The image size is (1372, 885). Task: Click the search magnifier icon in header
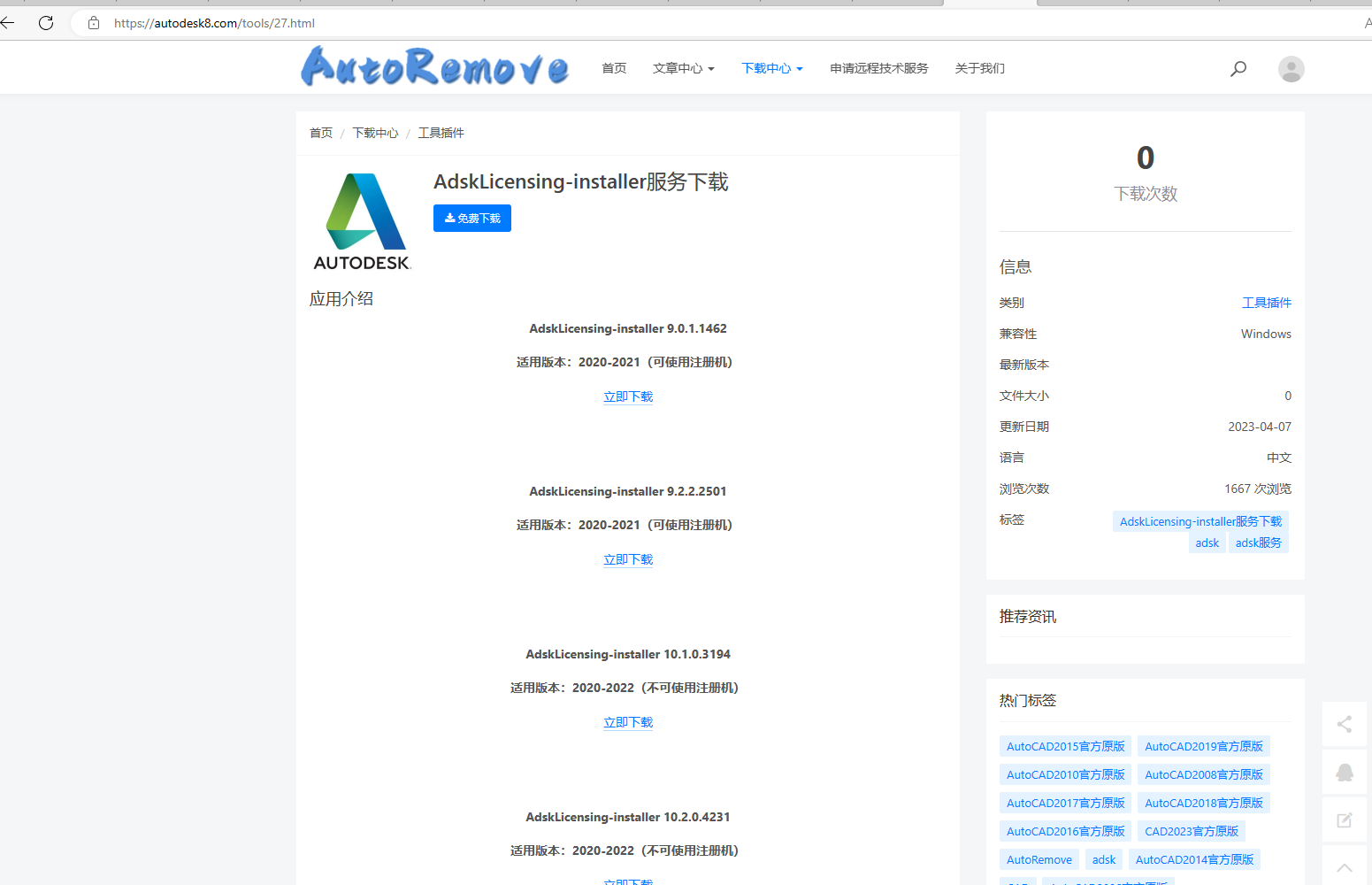1238,68
